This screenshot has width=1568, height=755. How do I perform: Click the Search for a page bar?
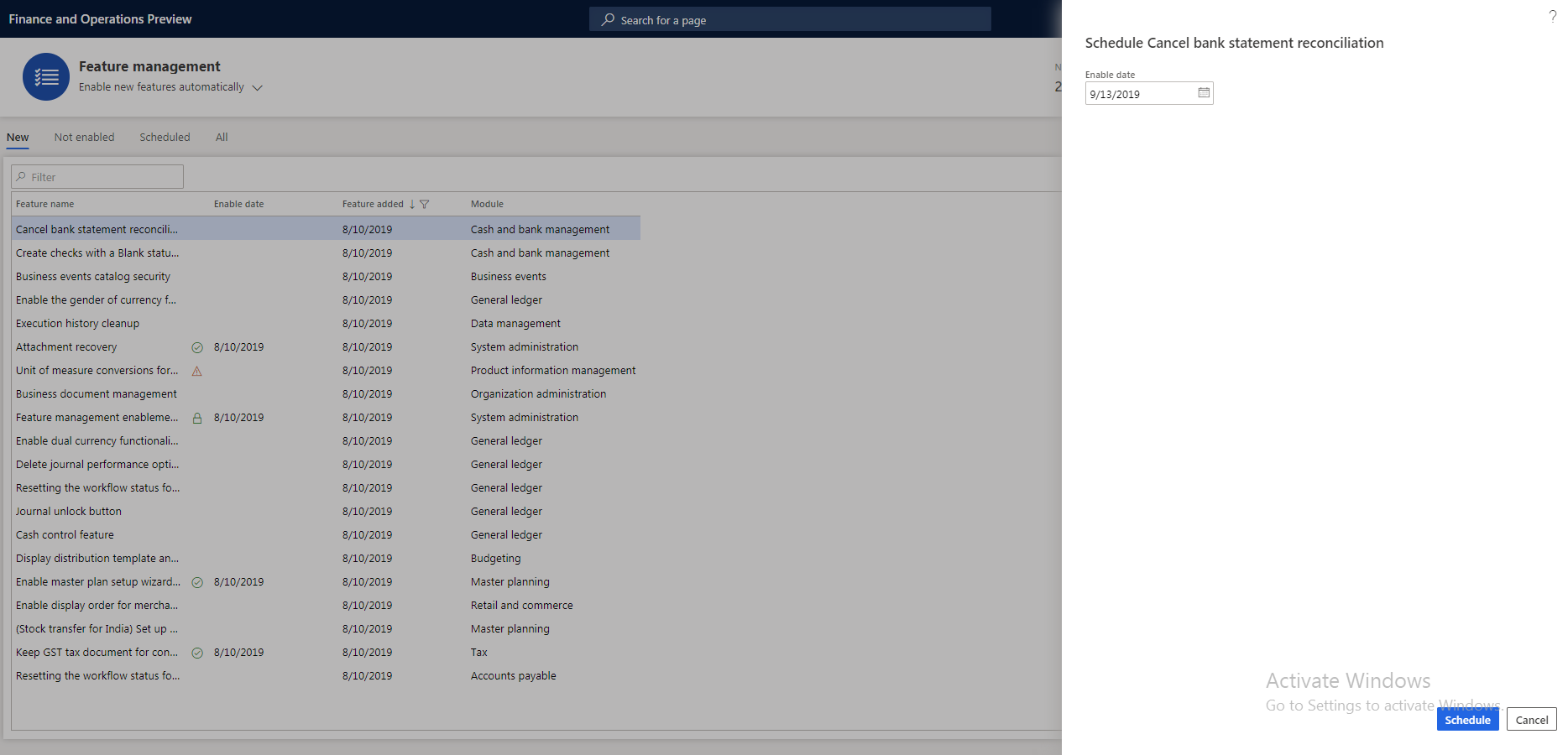pyautogui.click(x=789, y=18)
